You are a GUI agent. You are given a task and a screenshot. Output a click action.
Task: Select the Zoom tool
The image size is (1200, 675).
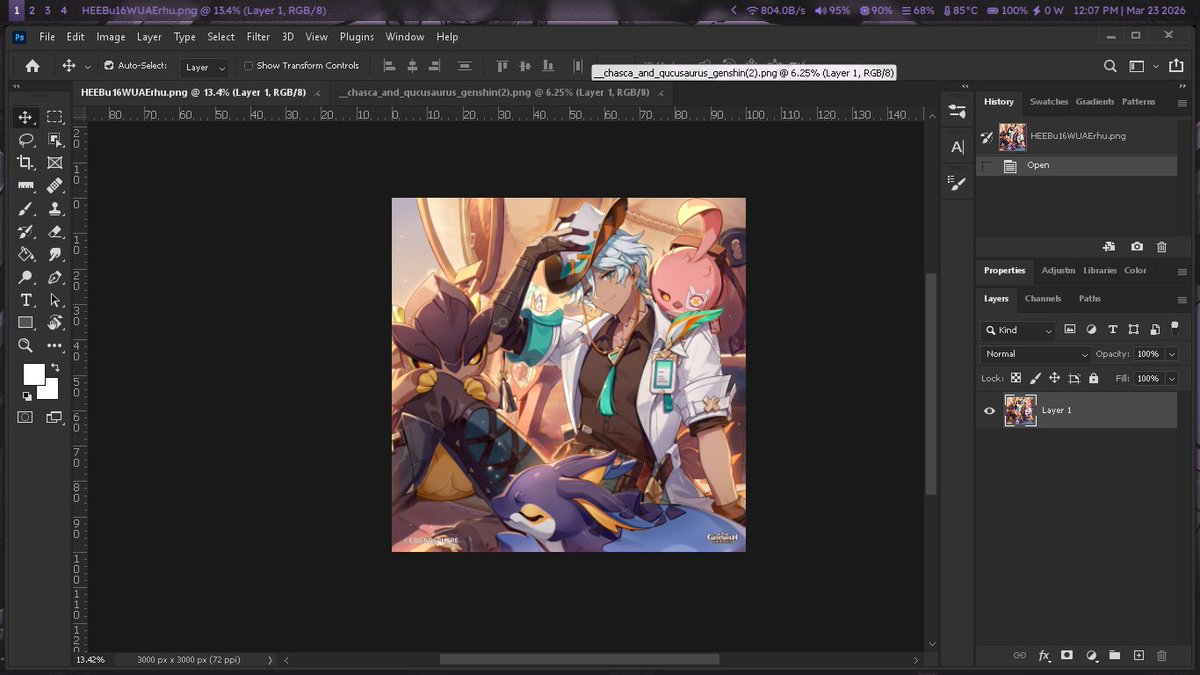[x=26, y=345]
